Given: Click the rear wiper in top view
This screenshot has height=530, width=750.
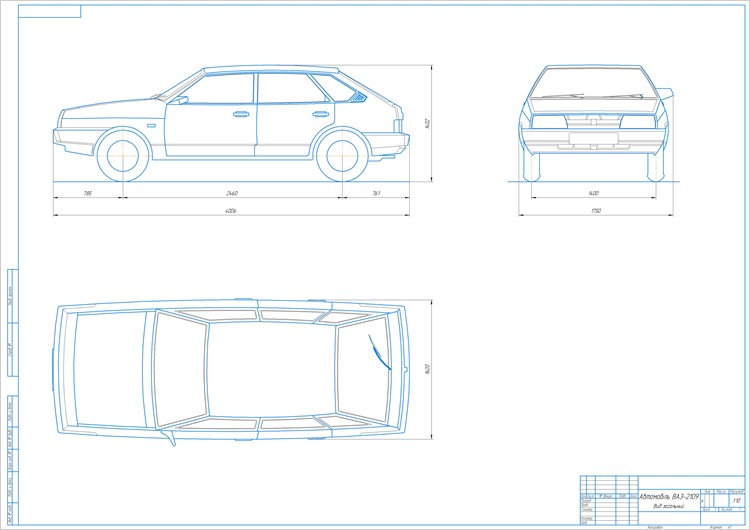Looking at the screenshot, I should pyautogui.click(x=380, y=353).
